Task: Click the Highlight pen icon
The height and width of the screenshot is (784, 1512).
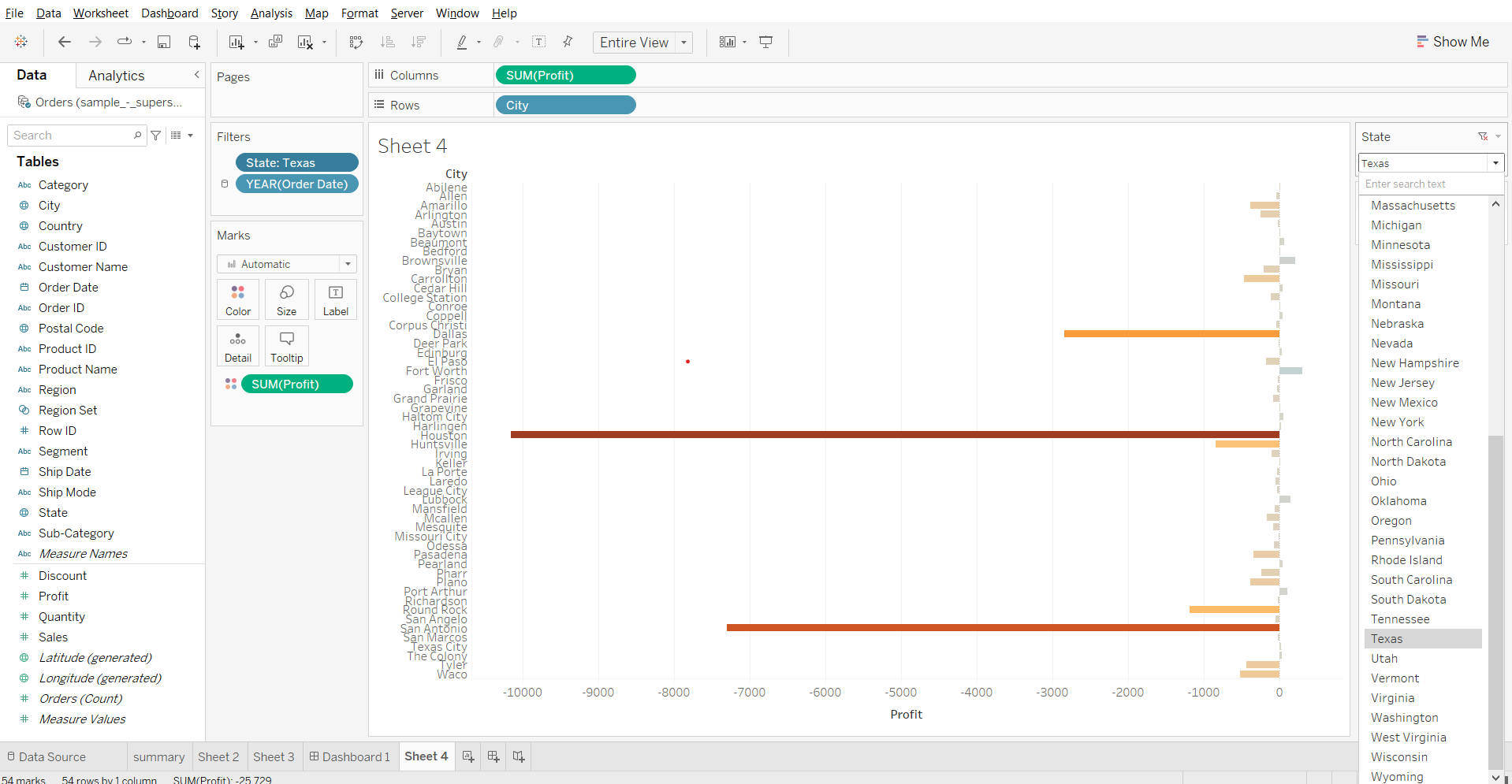Action: (x=462, y=43)
